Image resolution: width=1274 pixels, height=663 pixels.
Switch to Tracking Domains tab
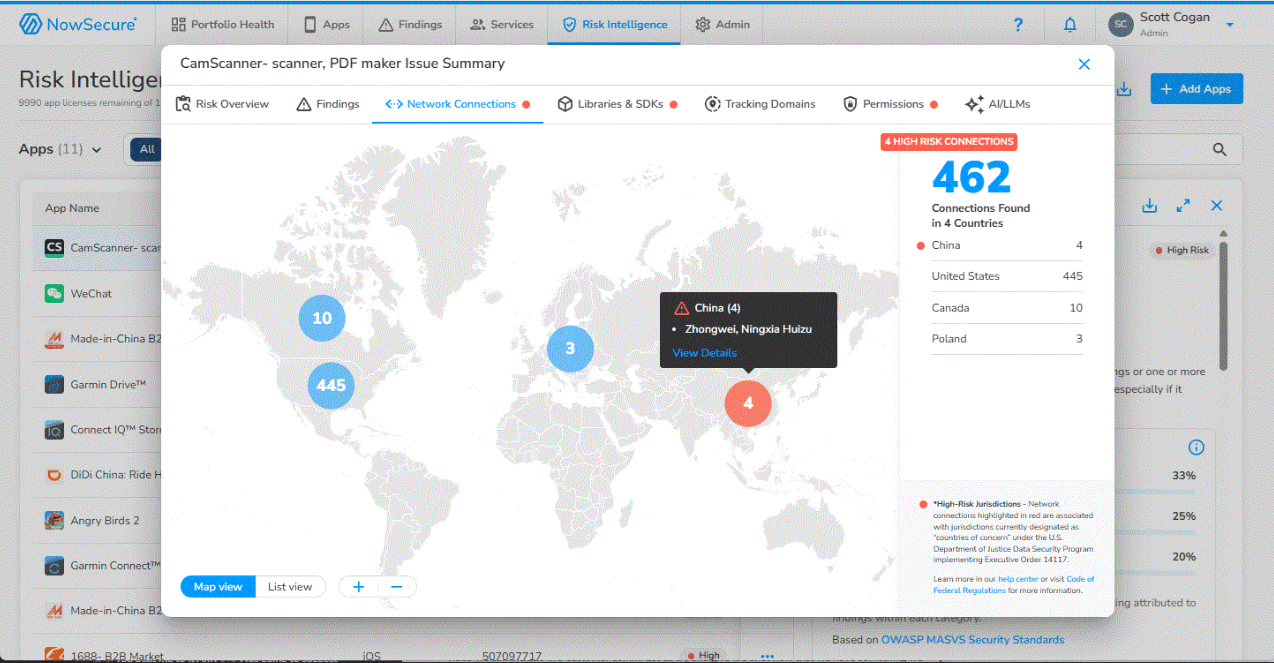[760, 104]
